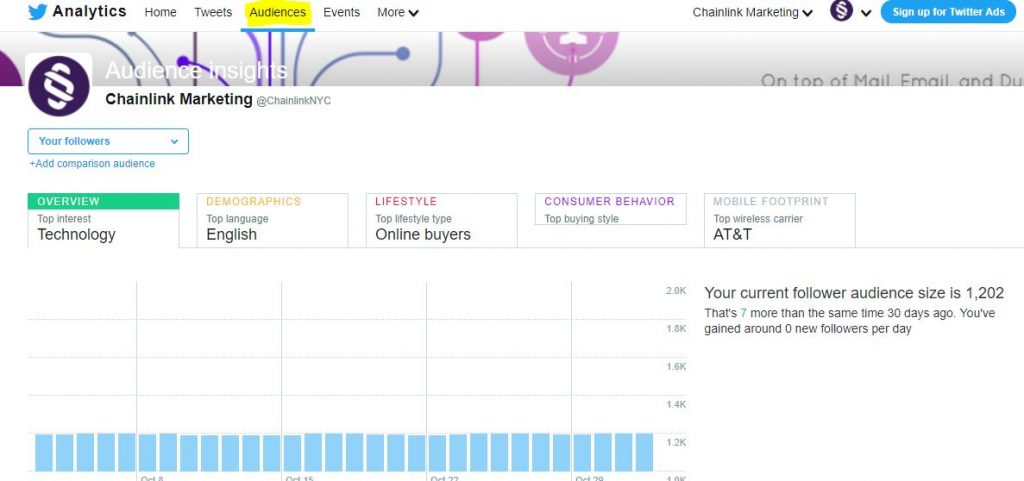Click the @ChainlinkNYC handle
This screenshot has height=481, width=1024.
pyautogui.click(x=294, y=101)
